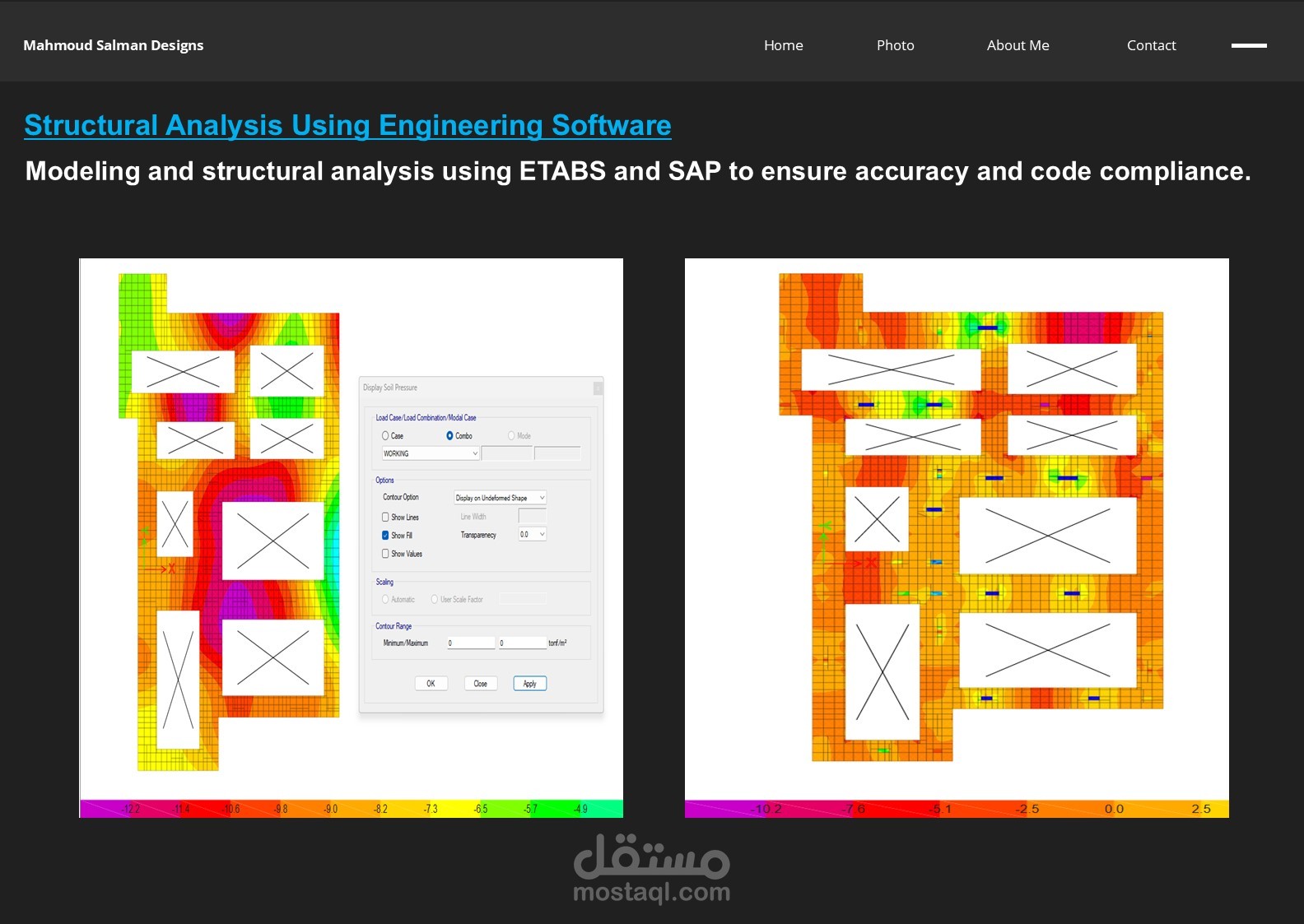This screenshot has width=1304, height=924.
Task: Uncheck the Show Fill checkbox
Action: pyautogui.click(x=385, y=535)
